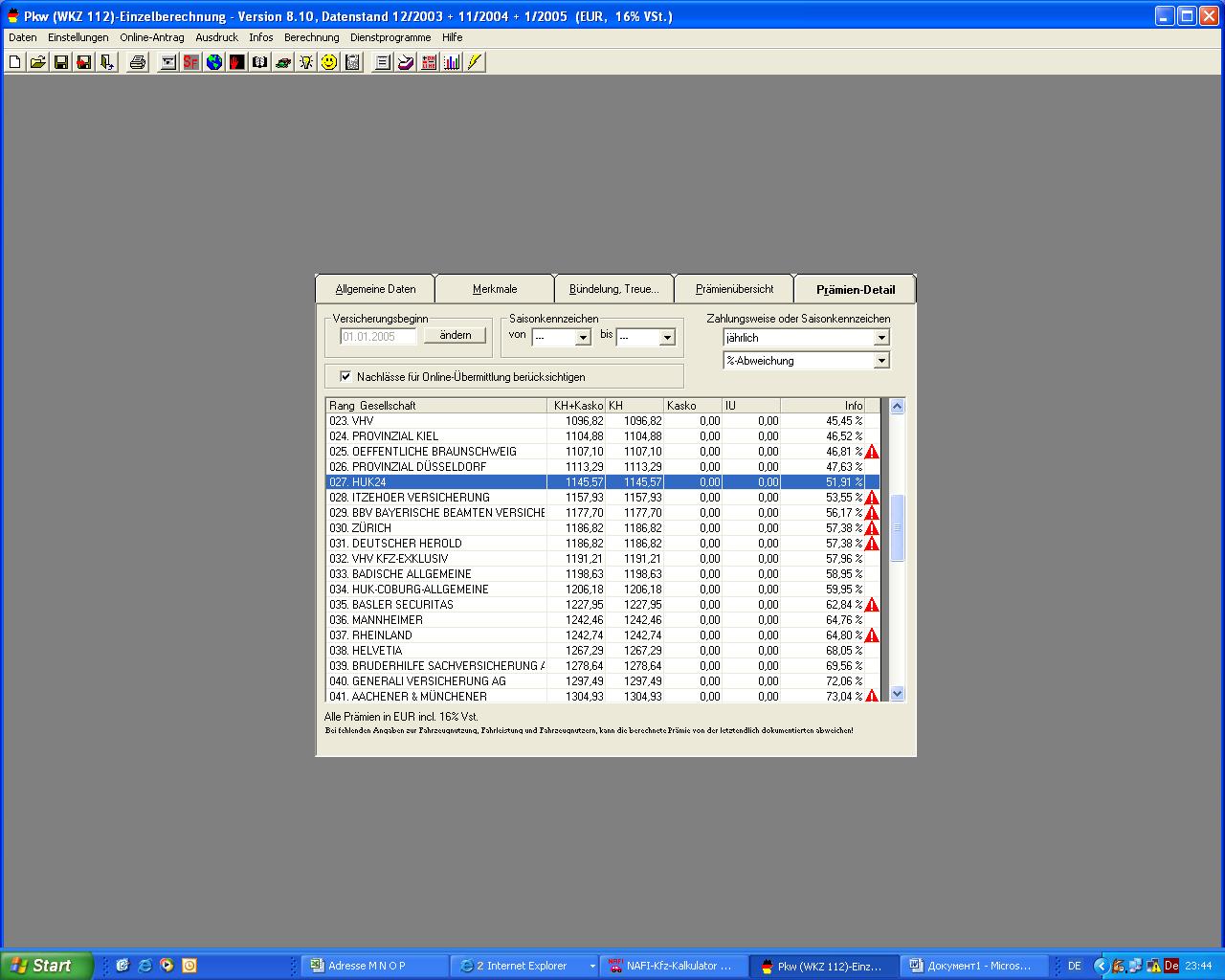Open the Dienstprogramme menu
This screenshot has height=980, width=1225.
point(390,37)
